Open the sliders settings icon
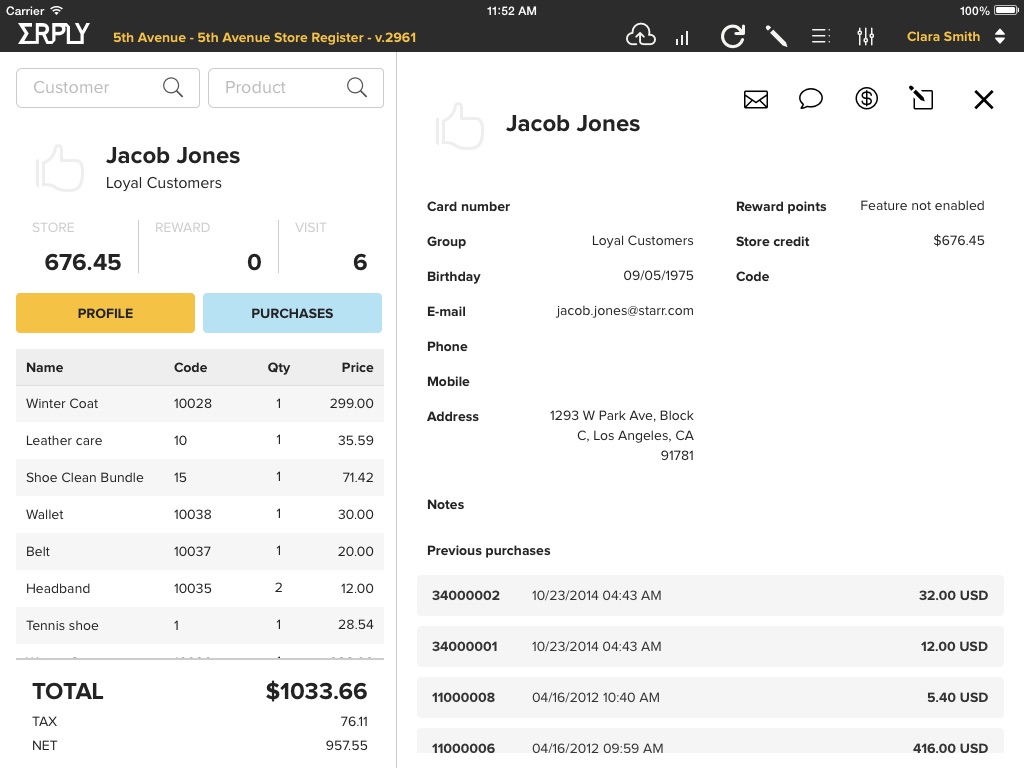 pyautogui.click(x=866, y=37)
